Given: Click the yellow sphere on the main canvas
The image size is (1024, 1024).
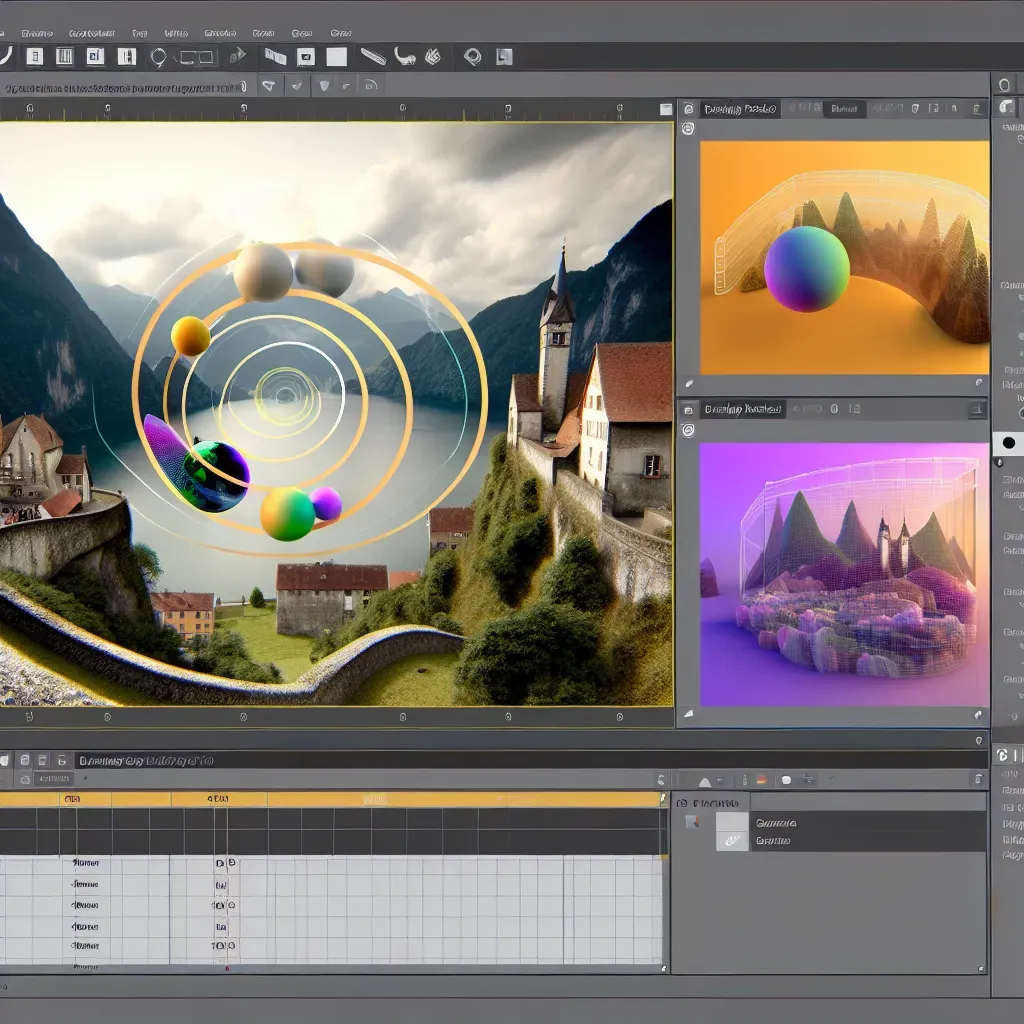Looking at the screenshot, I should point(190,336).
